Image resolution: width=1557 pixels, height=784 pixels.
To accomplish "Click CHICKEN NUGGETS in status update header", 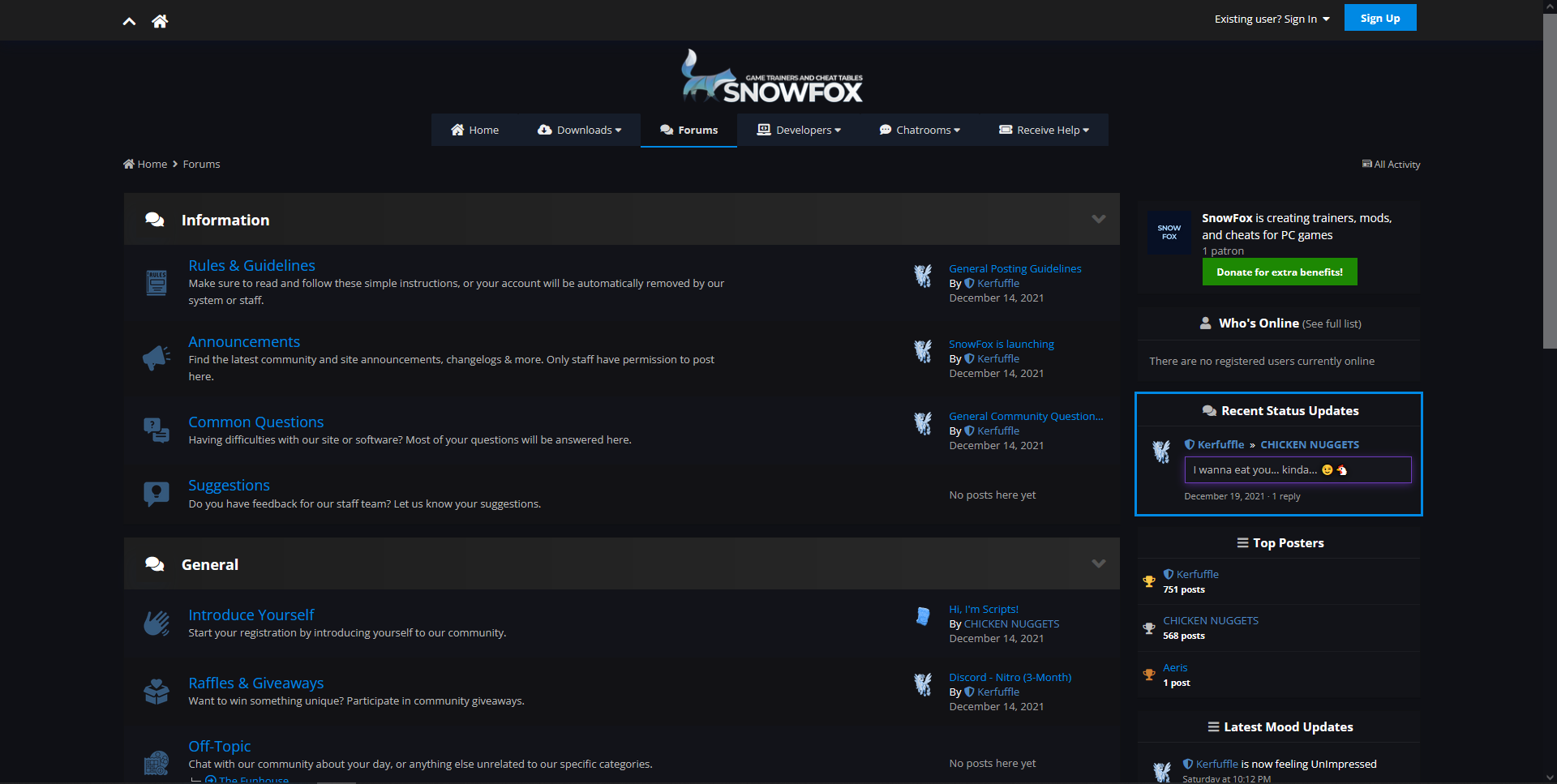I will pyautogui.click(x=1310, y=444).
